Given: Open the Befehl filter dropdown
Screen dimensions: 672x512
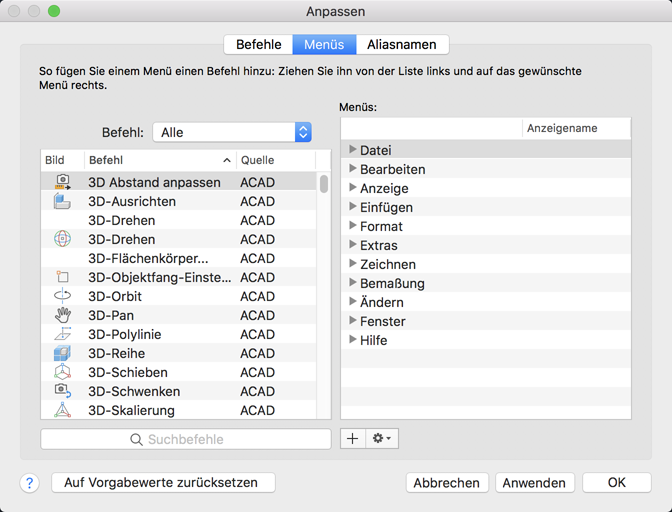Looking at the screenshot, I should [303, 132].
